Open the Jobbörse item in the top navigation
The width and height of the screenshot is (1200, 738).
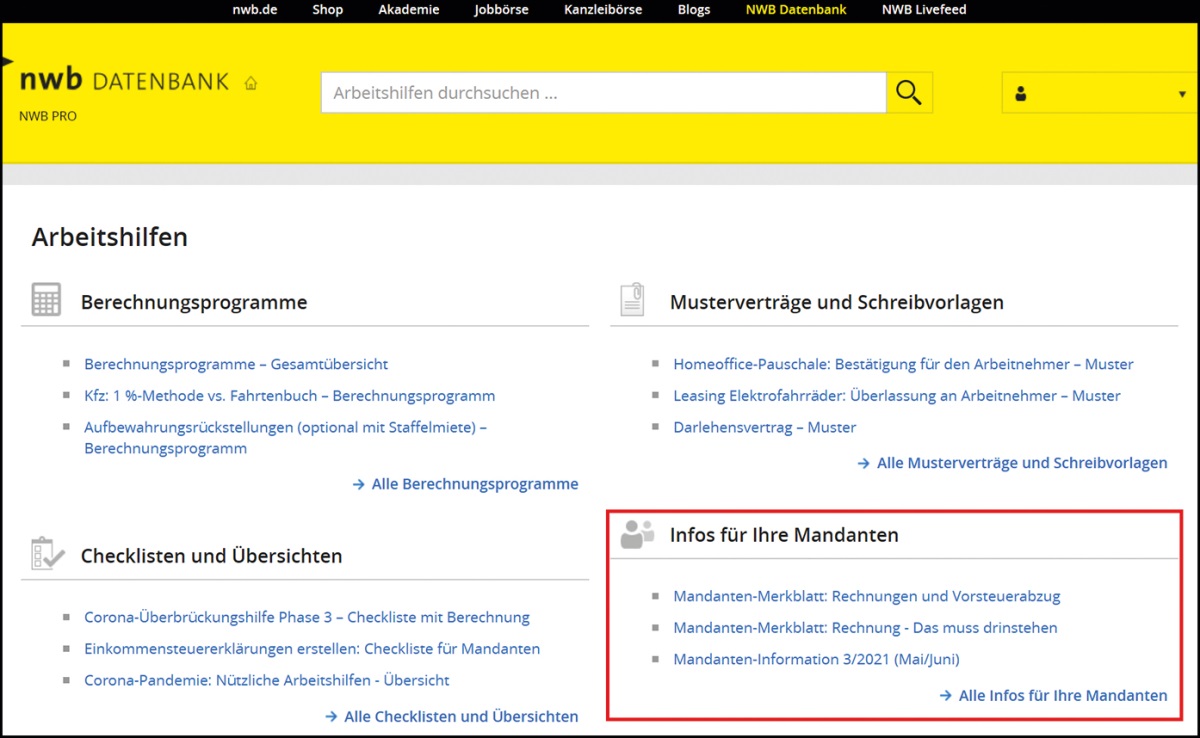coord(500,10)
